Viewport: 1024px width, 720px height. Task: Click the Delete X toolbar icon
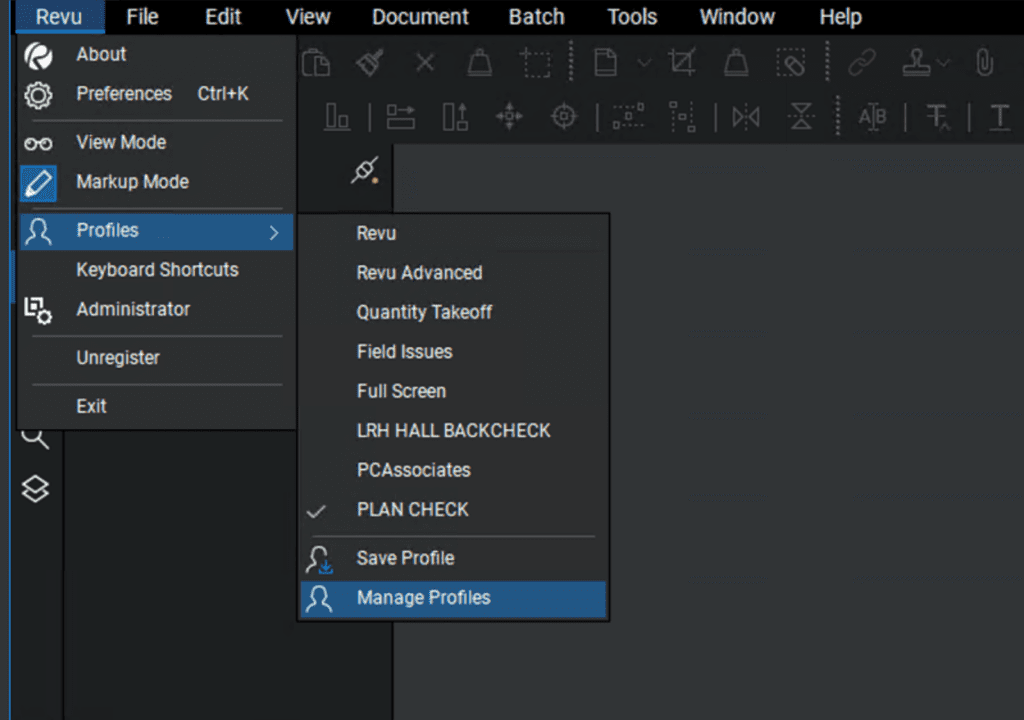click(425, 63)
